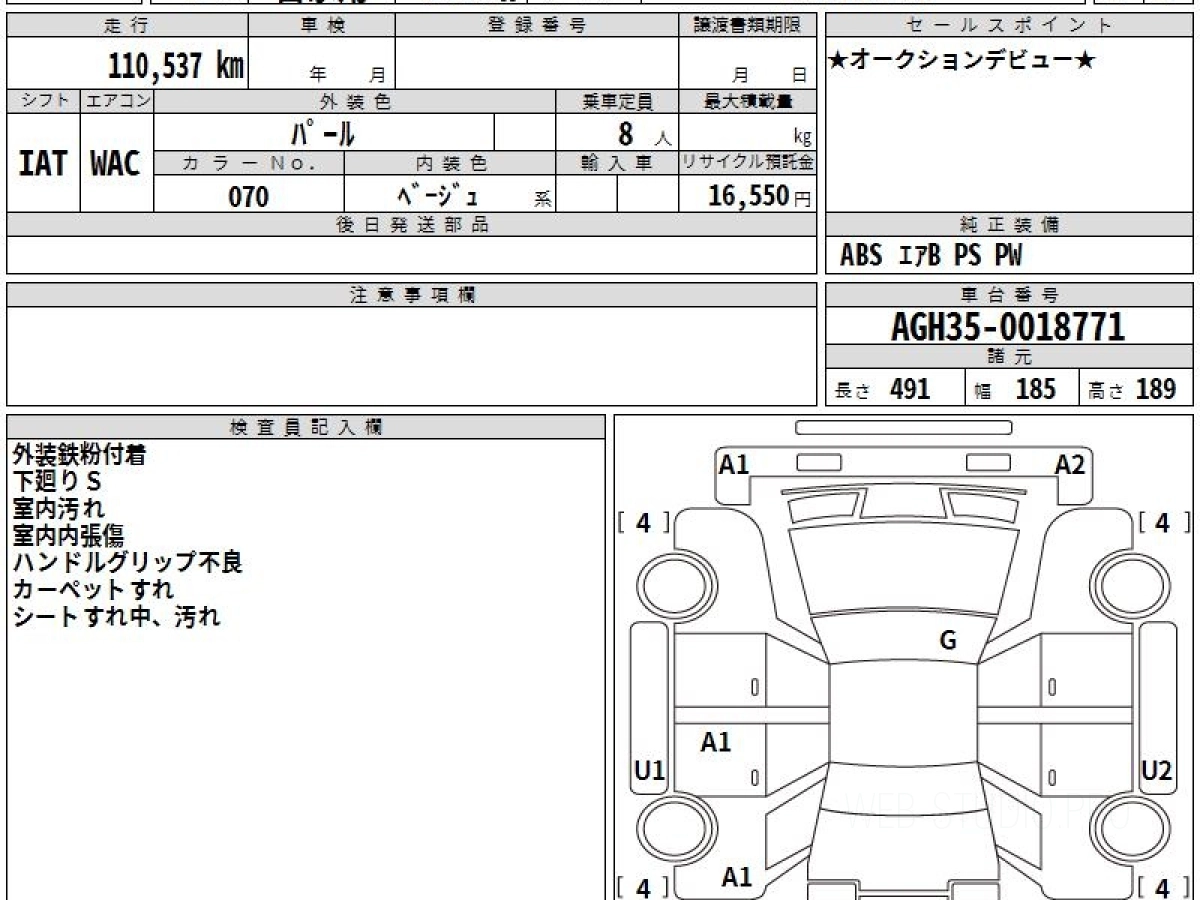Select the ハンドルグリップ不良 inspector note
The height and width of the screenshot is (900, 1200).
click(x=127, y=563)
